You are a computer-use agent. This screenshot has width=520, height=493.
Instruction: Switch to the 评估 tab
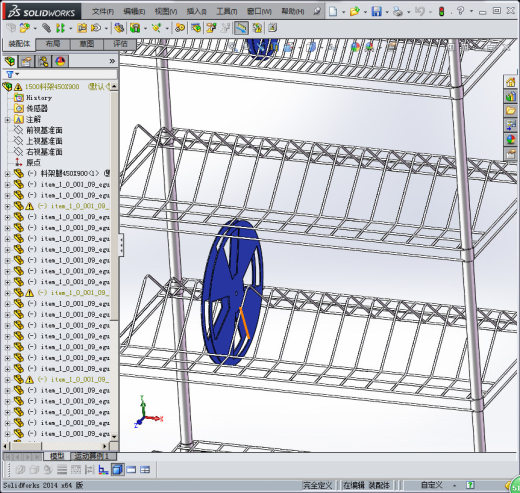pos(120,44)
